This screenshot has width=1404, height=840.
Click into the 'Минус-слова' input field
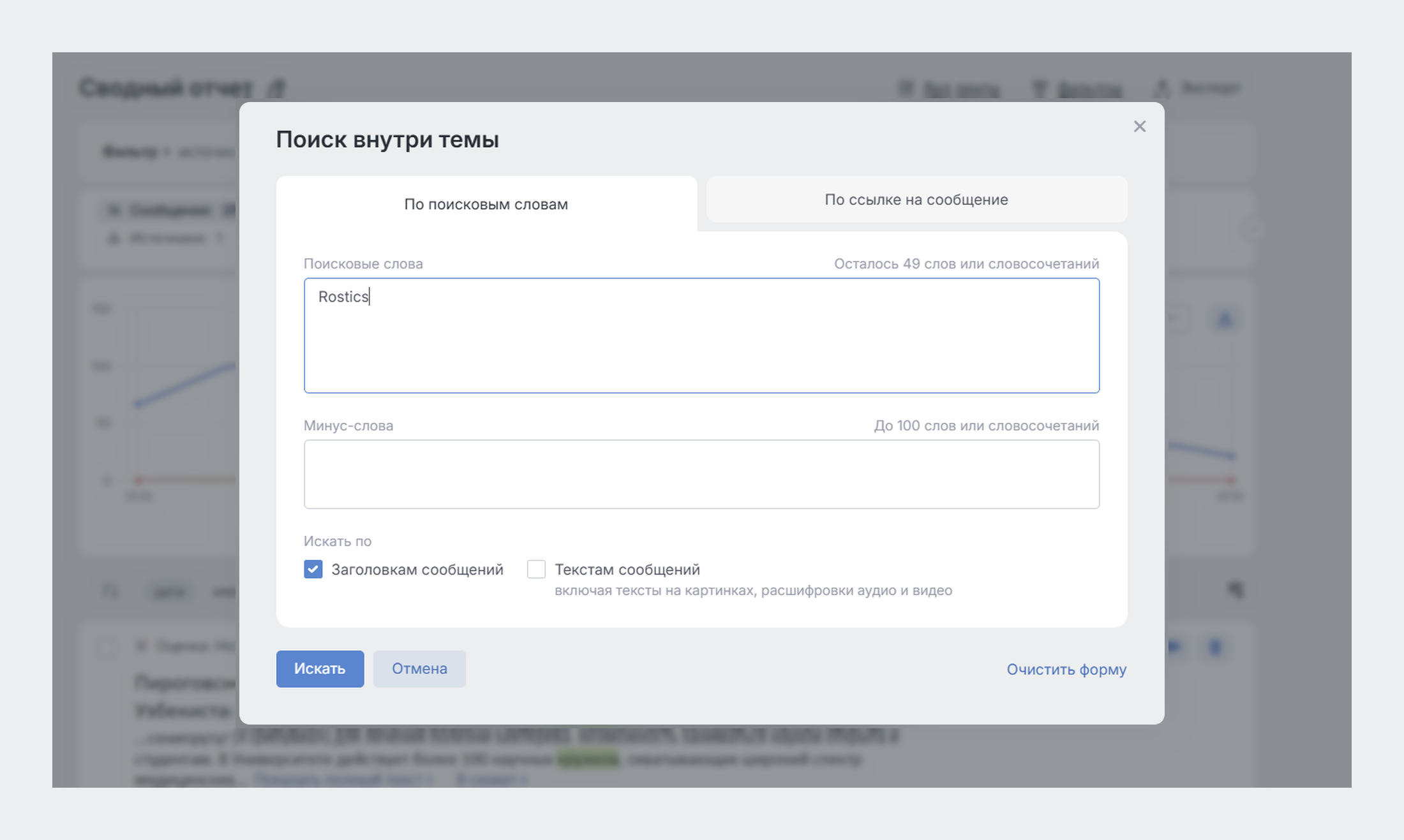[x=701, y=474]
